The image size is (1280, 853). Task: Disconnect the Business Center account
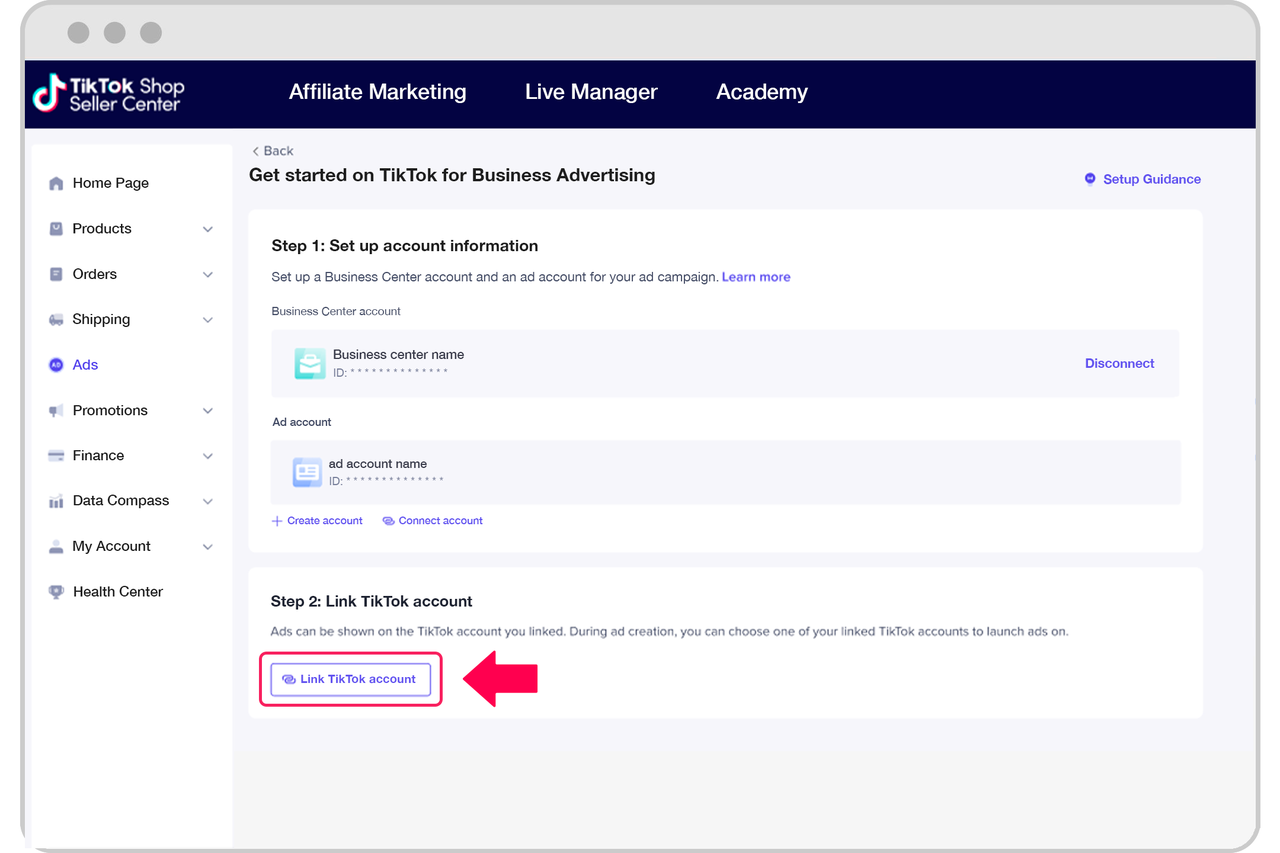[1119, 364]
